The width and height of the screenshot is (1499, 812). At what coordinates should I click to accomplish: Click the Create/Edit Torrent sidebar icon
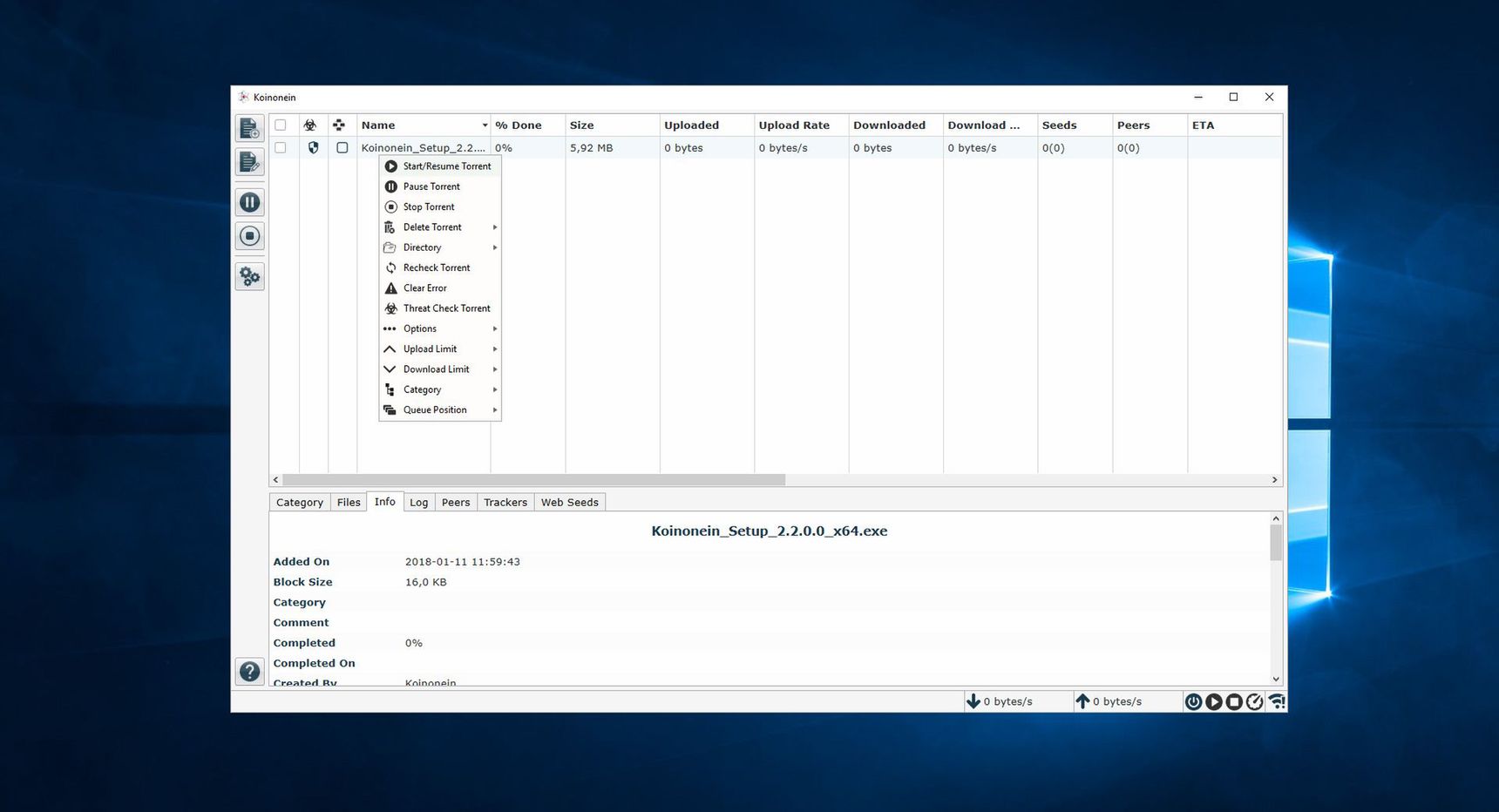249,162
